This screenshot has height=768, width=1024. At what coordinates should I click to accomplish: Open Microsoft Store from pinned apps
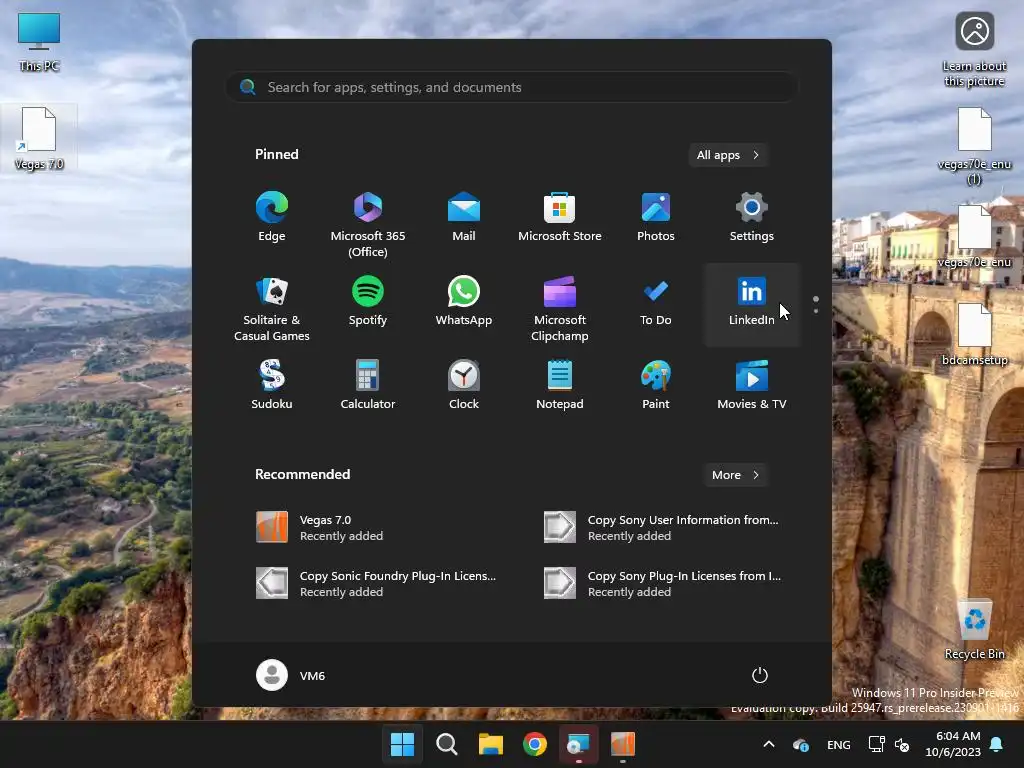click(x=560, y=217)
